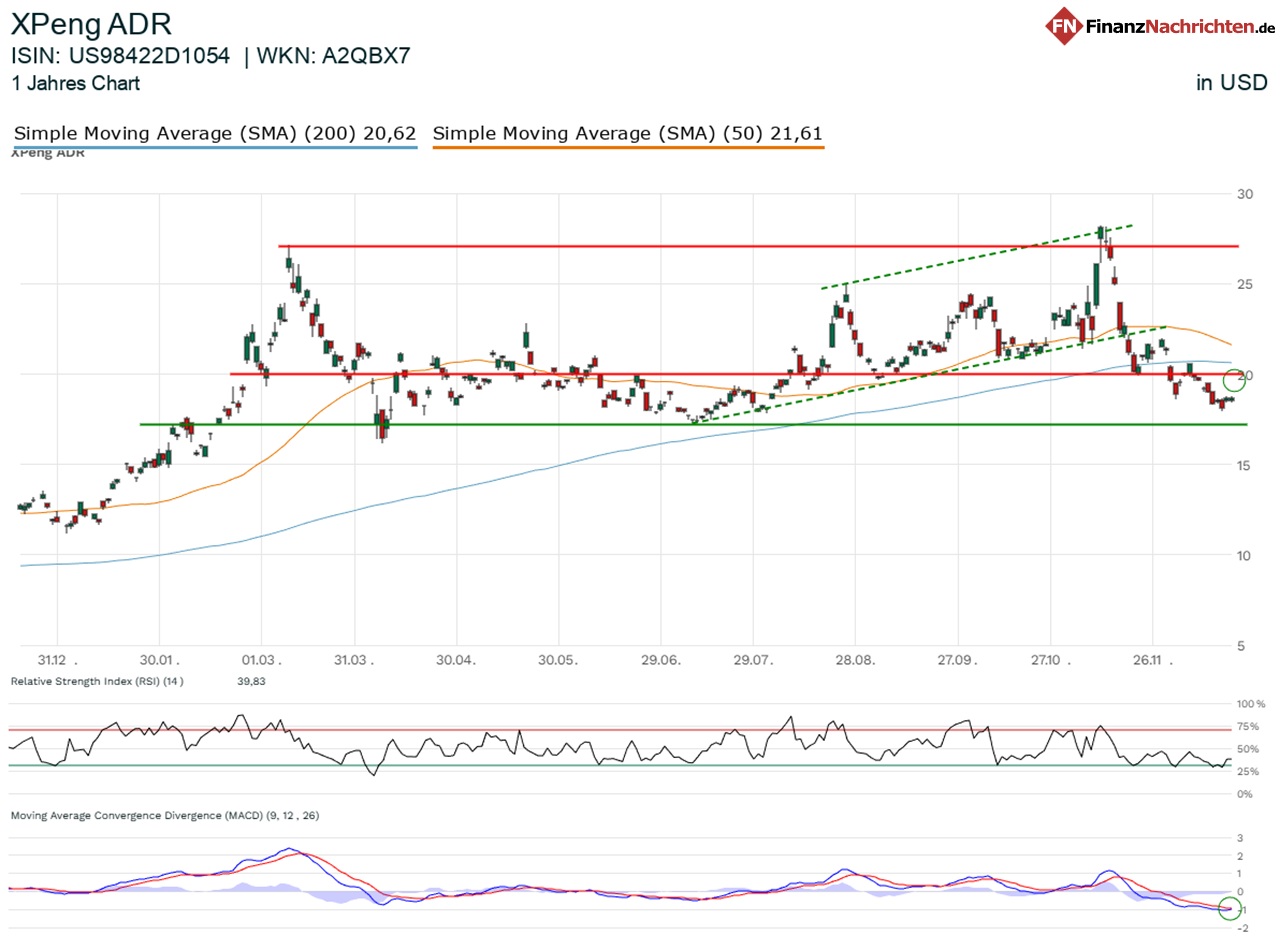Image resolution: width=1280 pixels, height=940 pixels.
Task: Switch to the 1 Jahres Chart view
Action: 75,84
